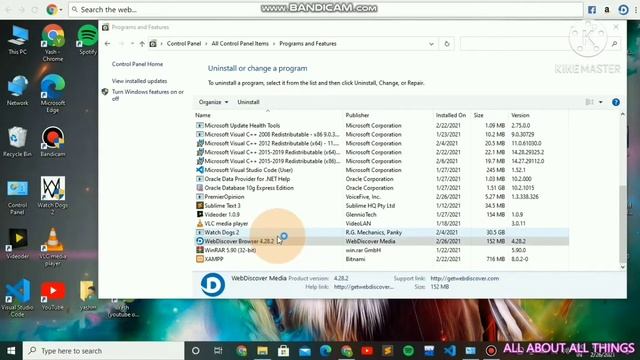Open File Explorer from taskbar
The width and height of the screenshot is (640, 360).
tap(262, 351)
